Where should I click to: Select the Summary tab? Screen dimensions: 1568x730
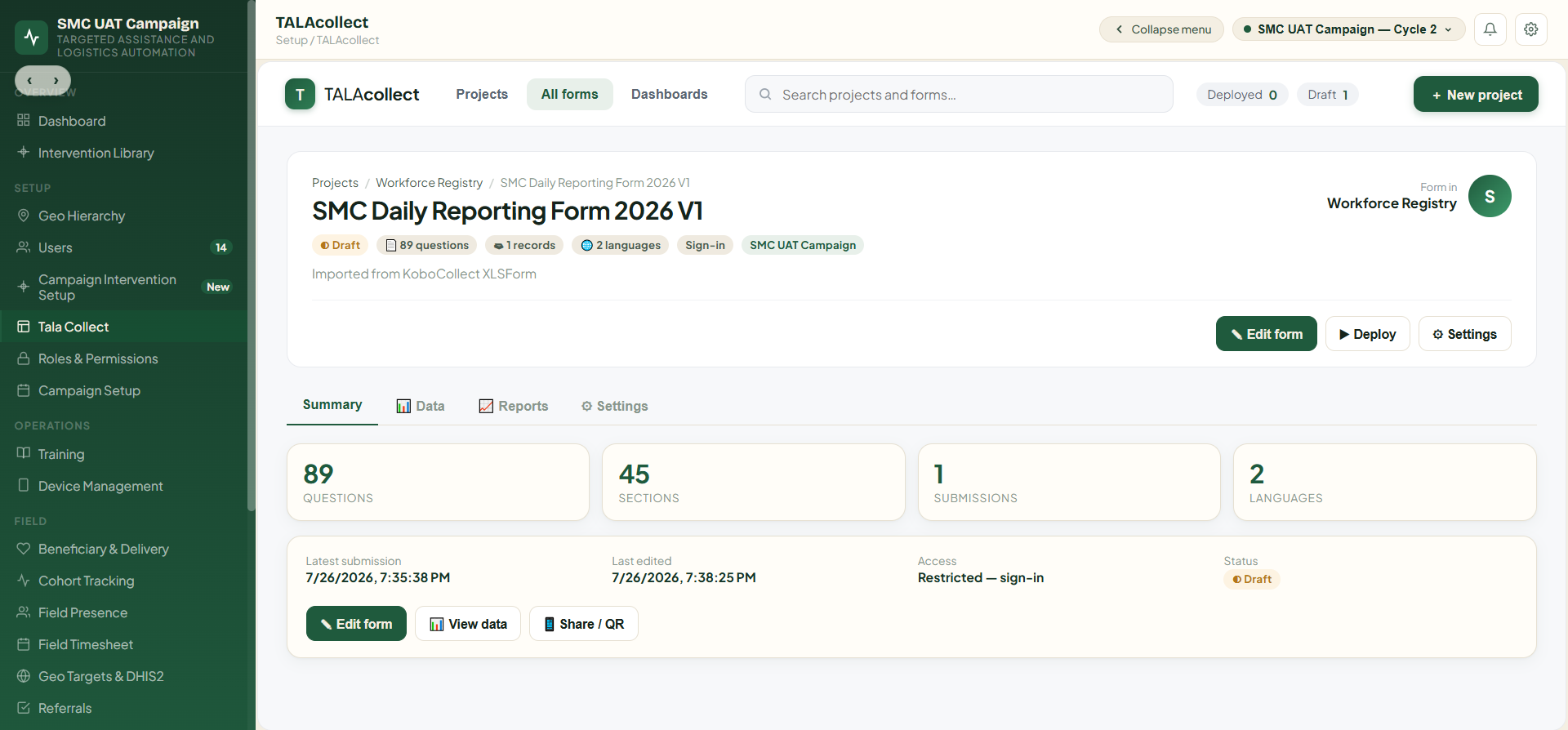click(x=332, y=405)
